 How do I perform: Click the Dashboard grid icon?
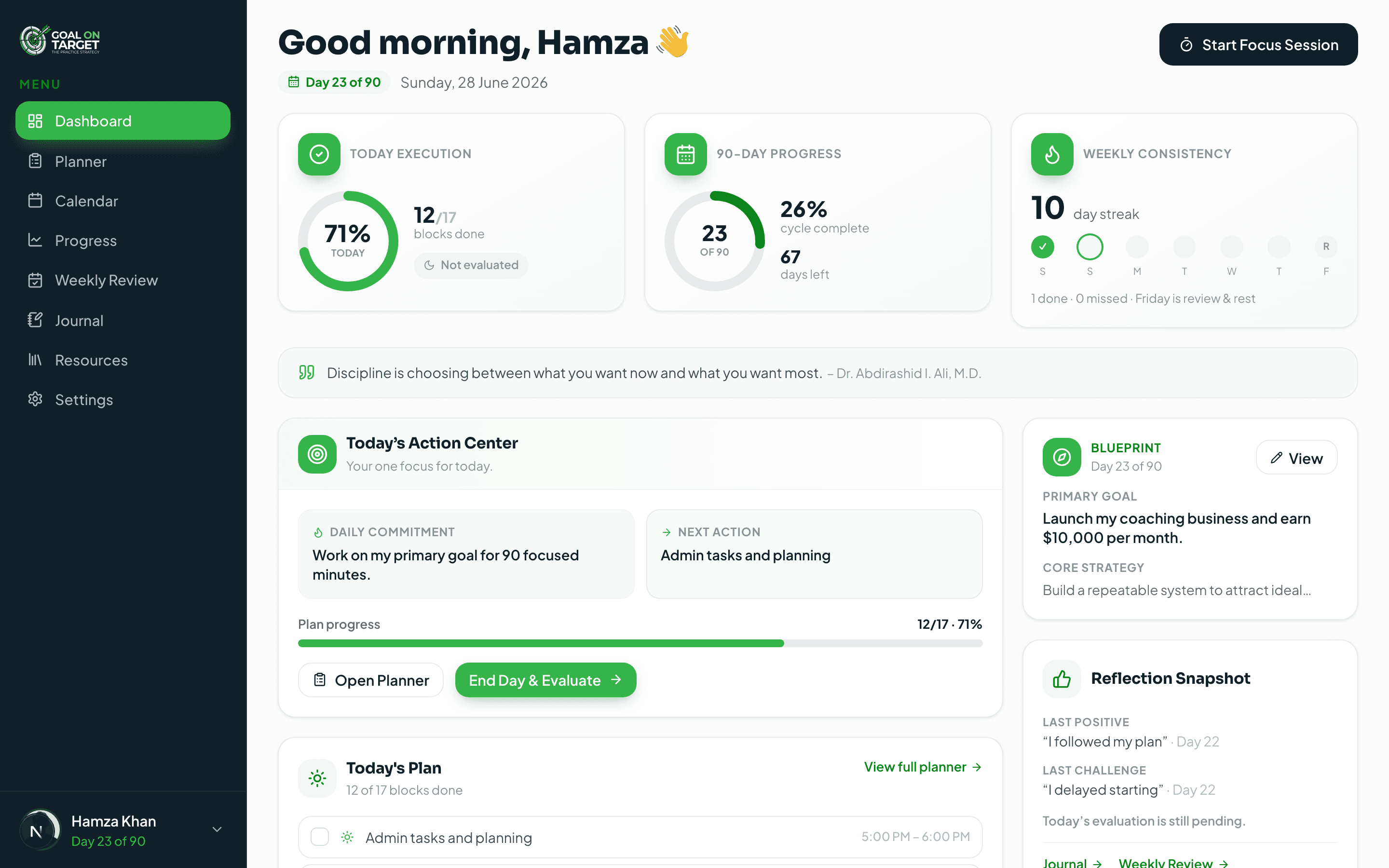click(35, 121)
